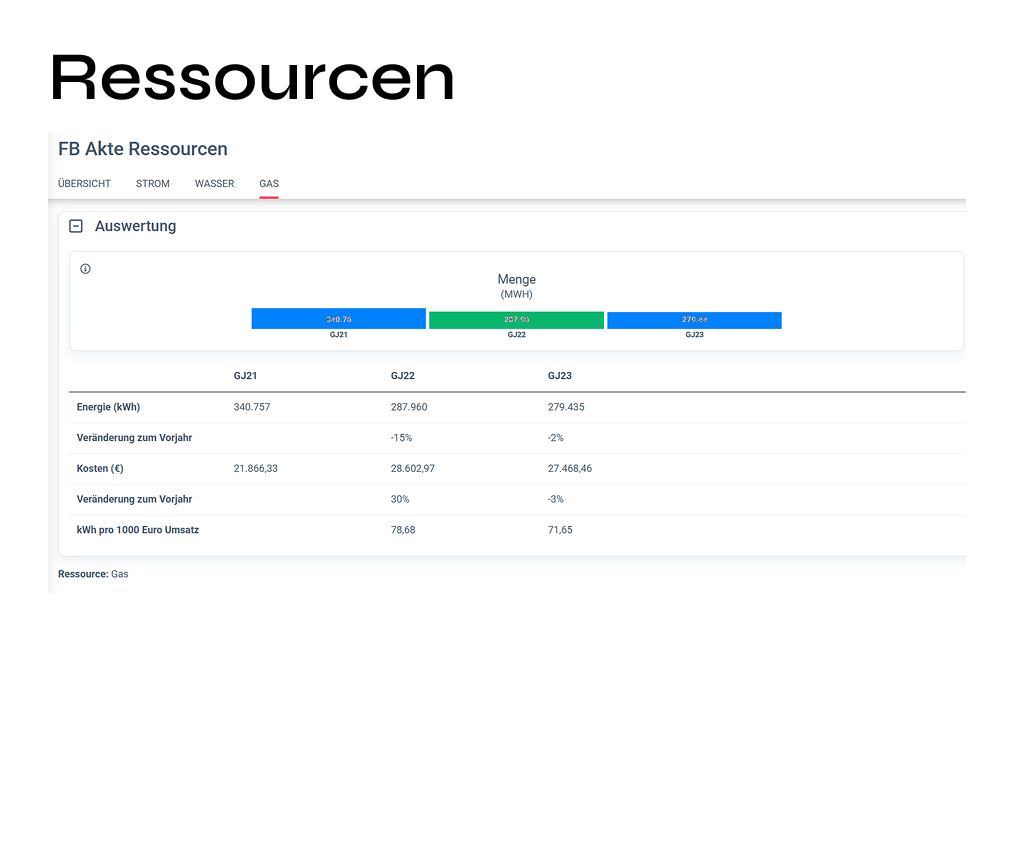Open the info icon in the chart panel
1024x867 pixels.
click(85, 268)
